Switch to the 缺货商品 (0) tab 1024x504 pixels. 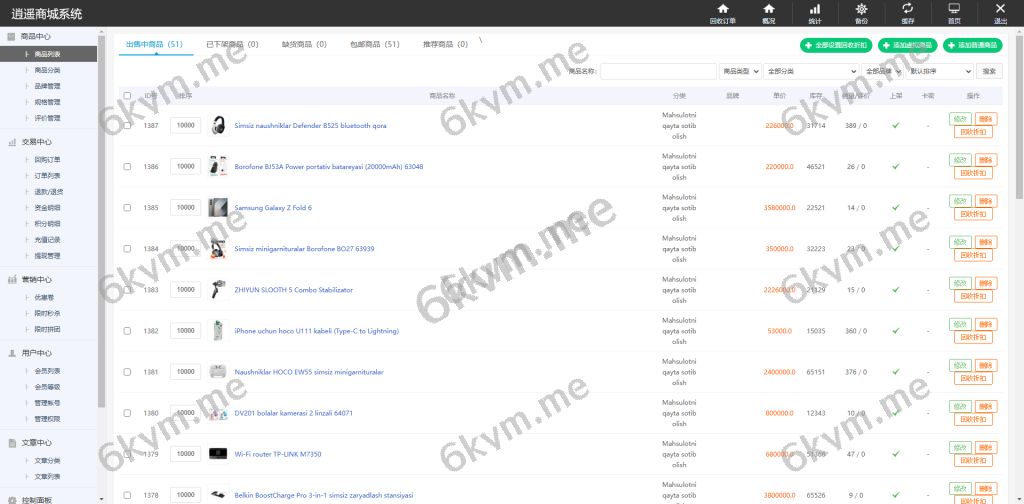tap(304, 44)
